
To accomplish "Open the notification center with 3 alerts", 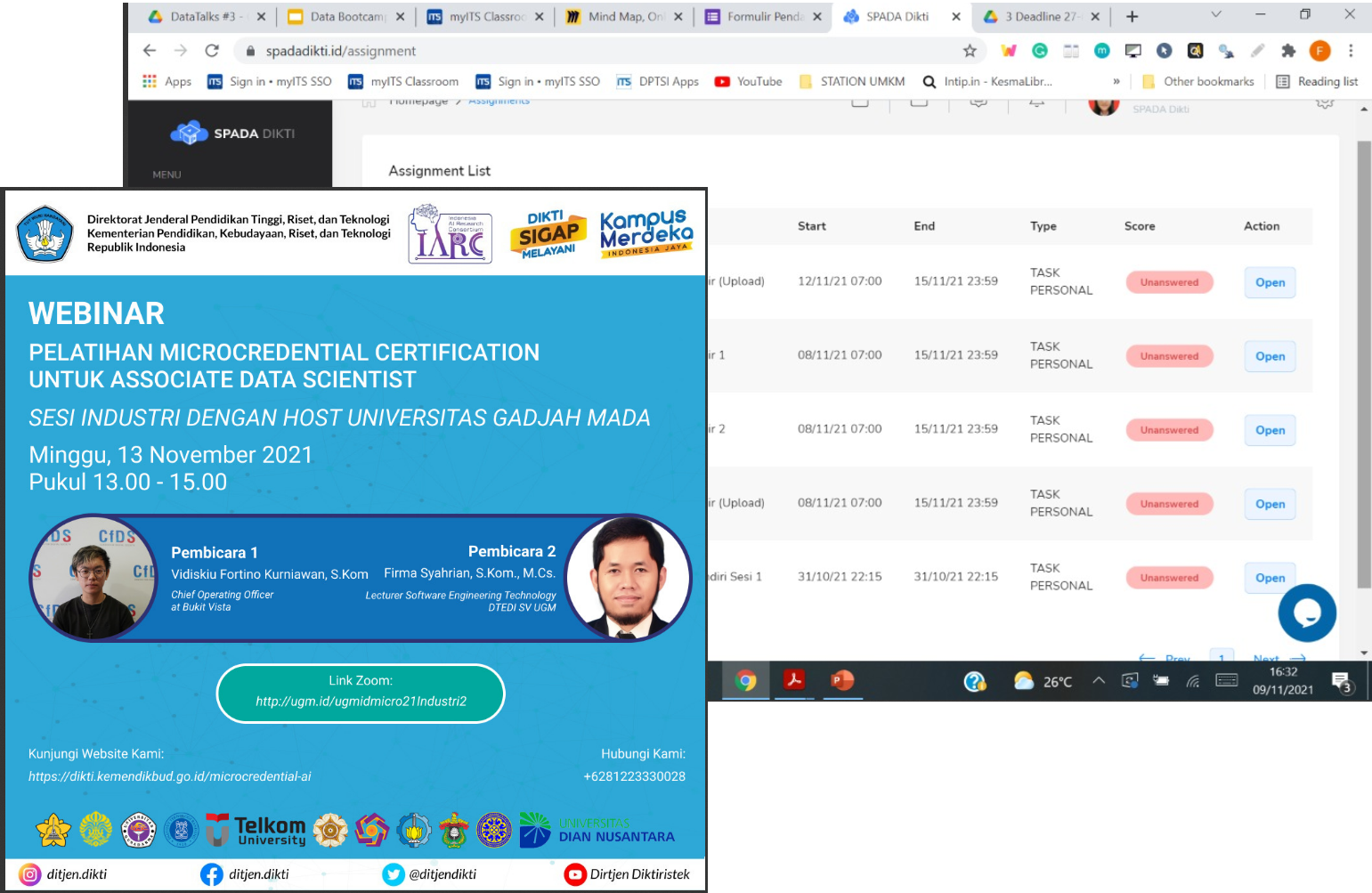I will pyautogui.click(x=1343, y=682).
